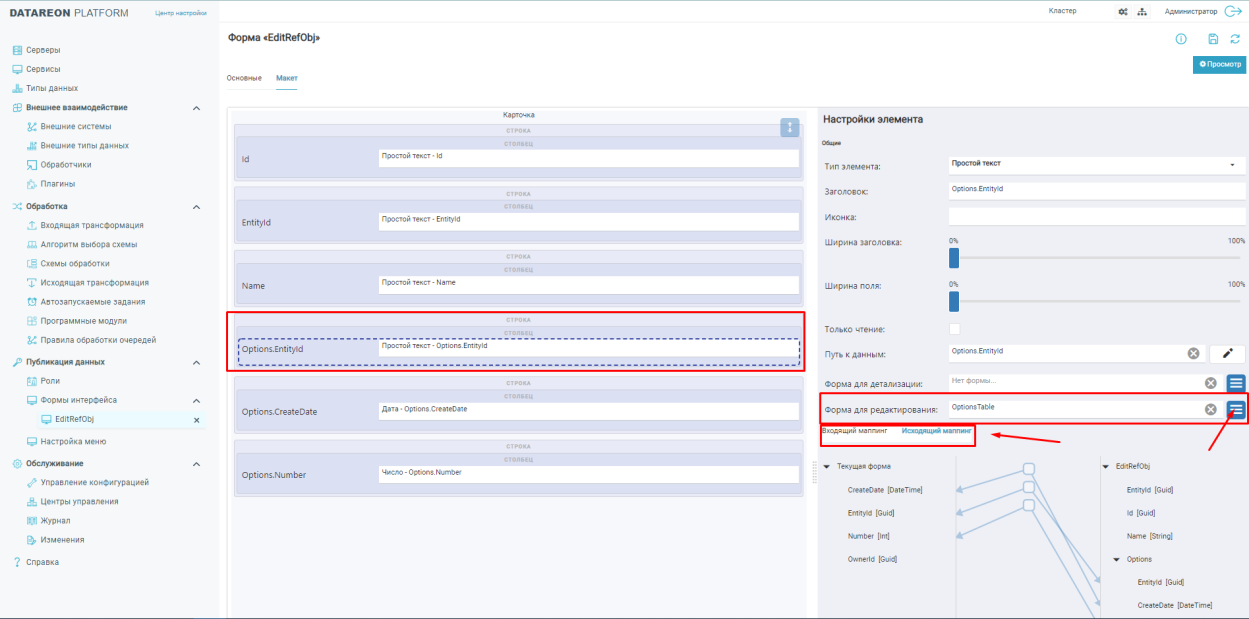
Task: Click the save form icon
Action: (1213, 39)
